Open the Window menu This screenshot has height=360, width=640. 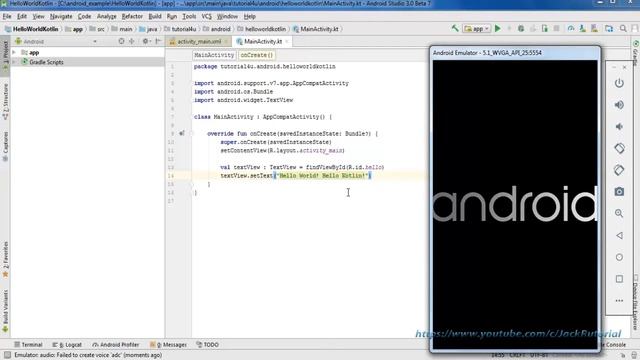click(227, 16)
